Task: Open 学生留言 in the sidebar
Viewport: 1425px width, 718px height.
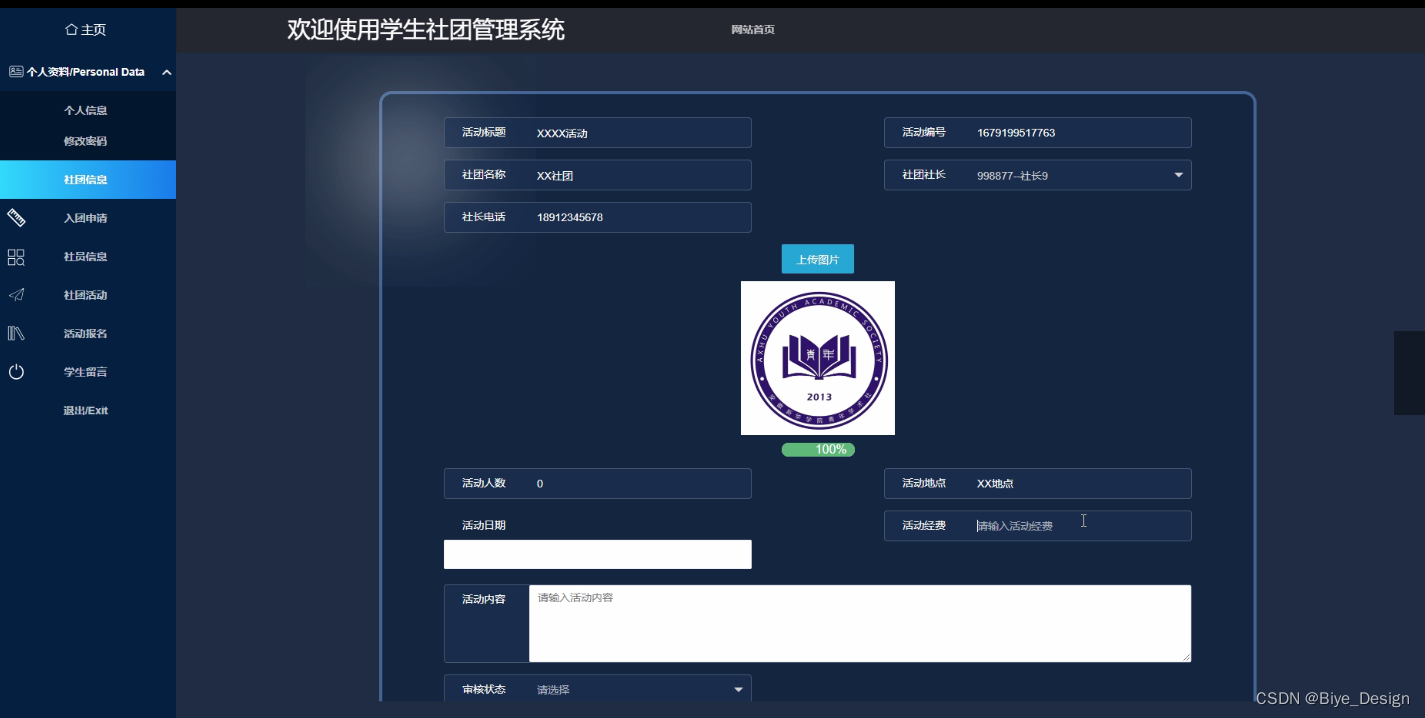Action: click(88, 372)
